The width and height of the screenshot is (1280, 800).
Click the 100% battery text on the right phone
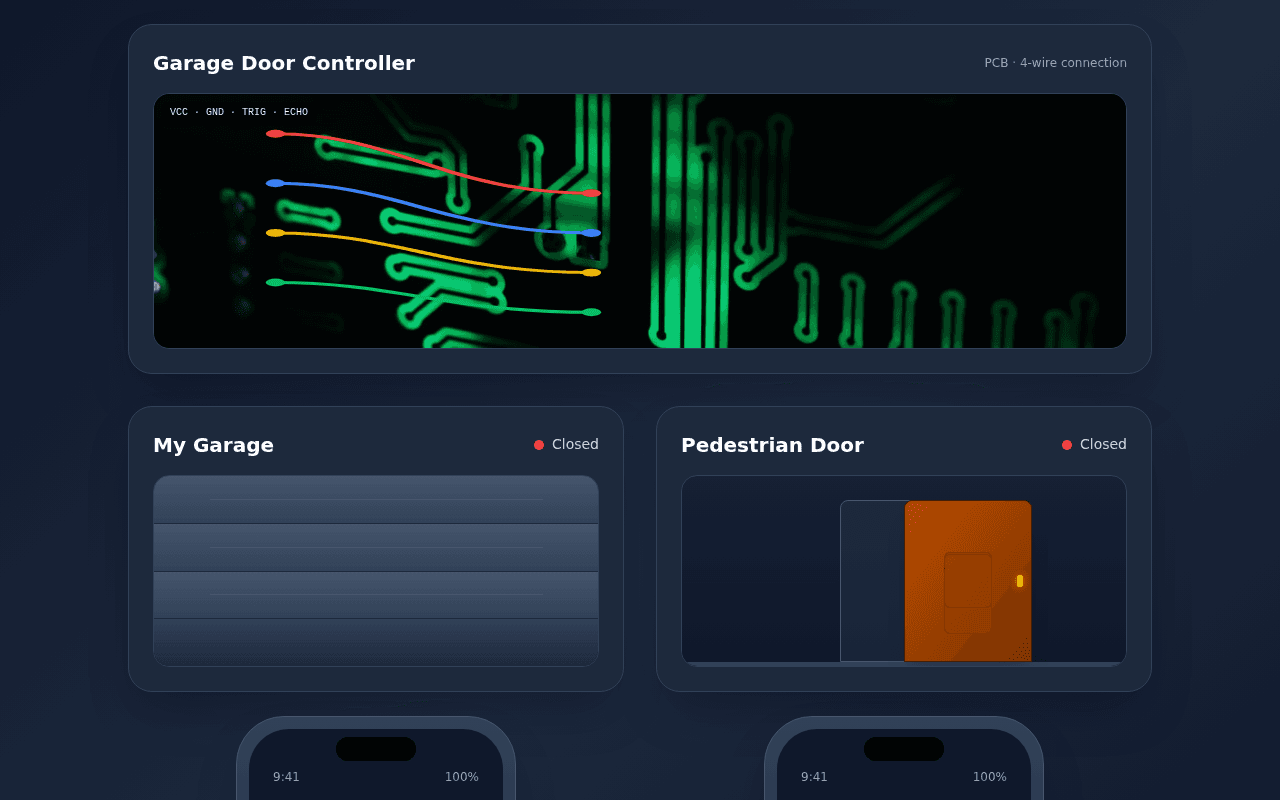pyautogui.click(x=990, y=777)
